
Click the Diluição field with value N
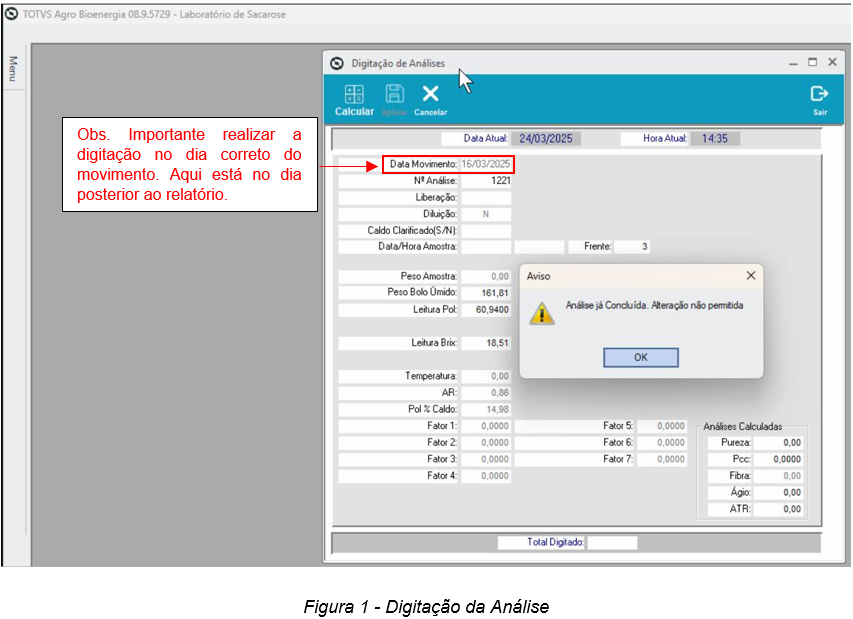click(486, 214)
